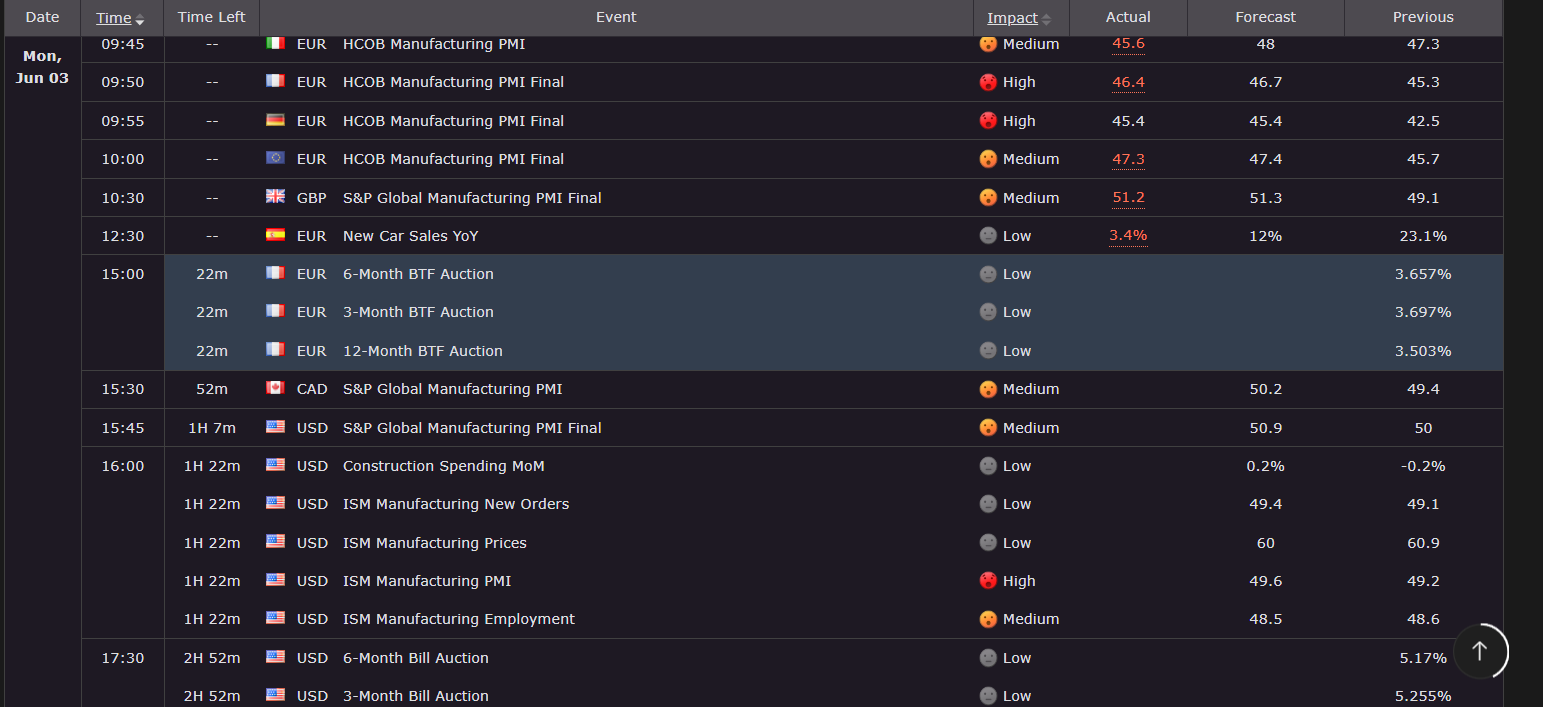Click the scroll-to-top arrow button
1543x707 pixels.
(x=1479, y=651)
